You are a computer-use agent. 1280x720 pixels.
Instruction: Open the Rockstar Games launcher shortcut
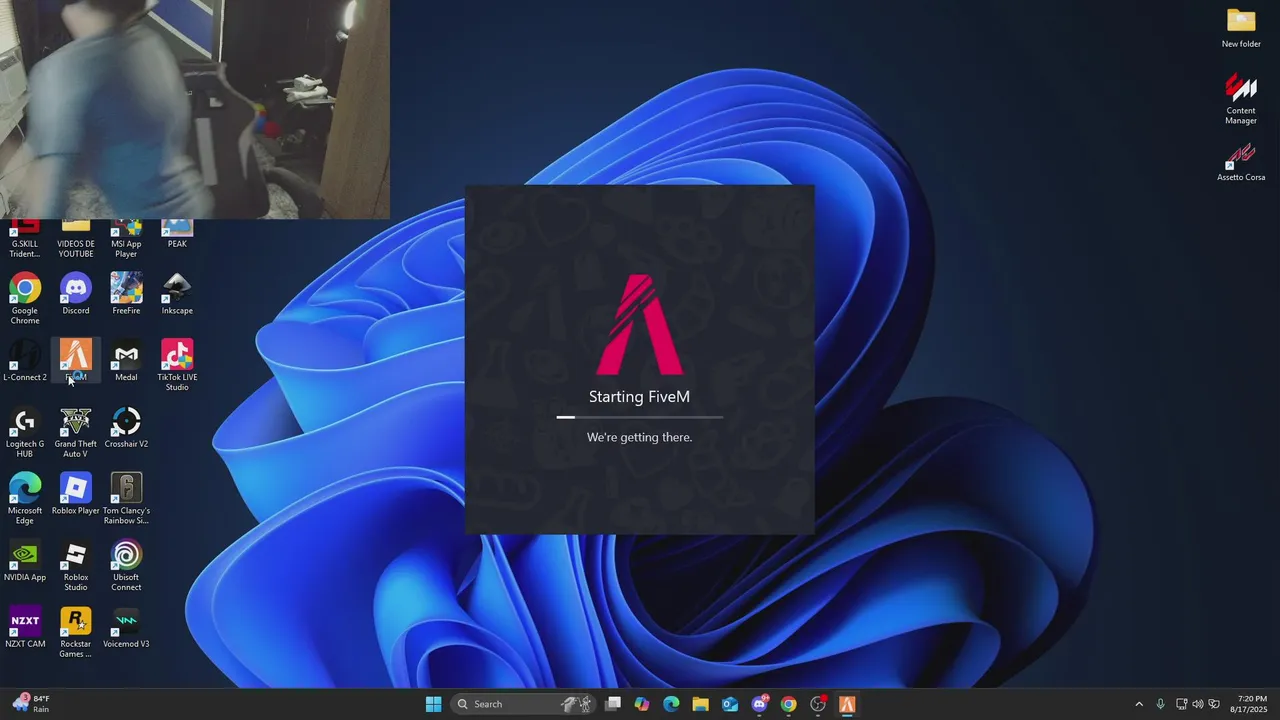76,632
